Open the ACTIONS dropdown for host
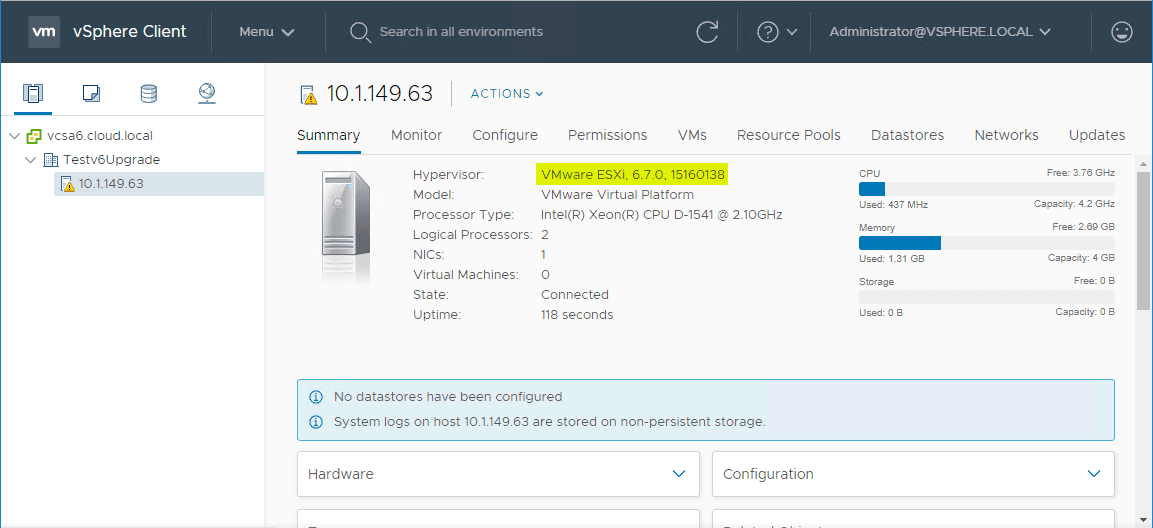Viewport: 1153px width, 528px height. (x=507, y=94)
